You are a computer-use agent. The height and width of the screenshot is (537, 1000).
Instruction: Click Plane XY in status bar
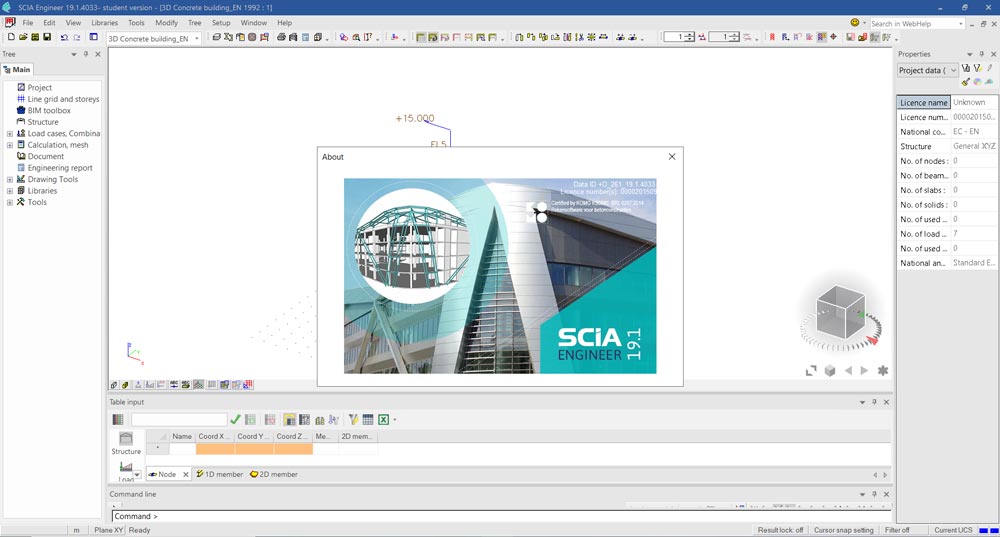pos(108,530)
